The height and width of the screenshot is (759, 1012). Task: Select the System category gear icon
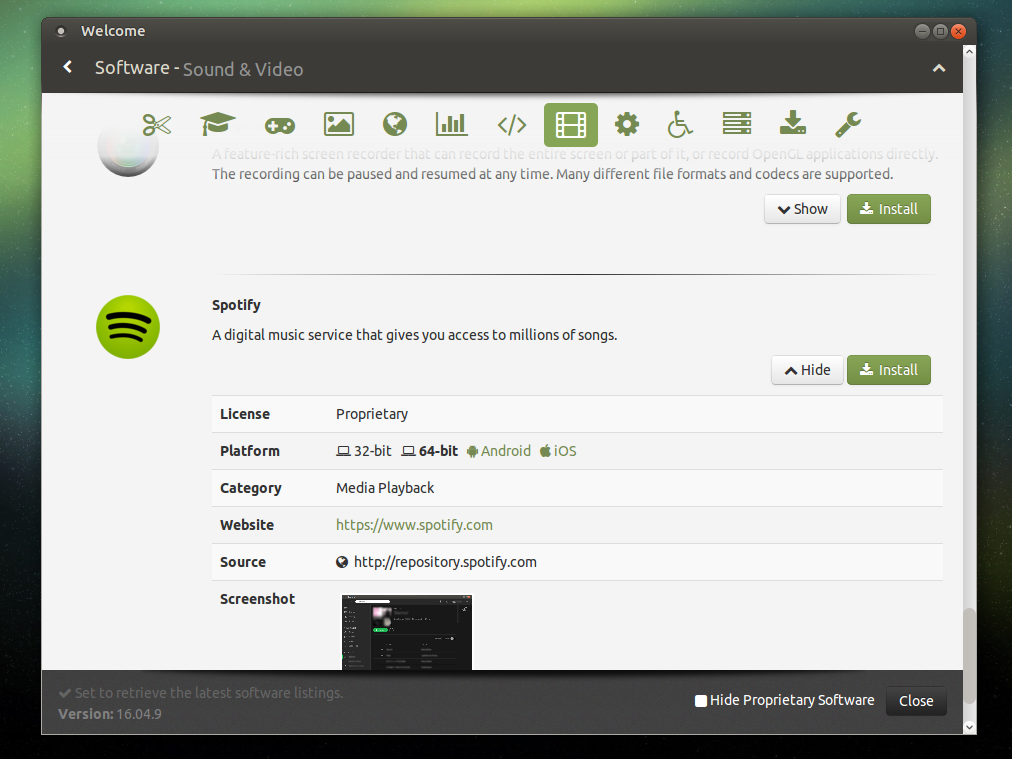[626, 124]
